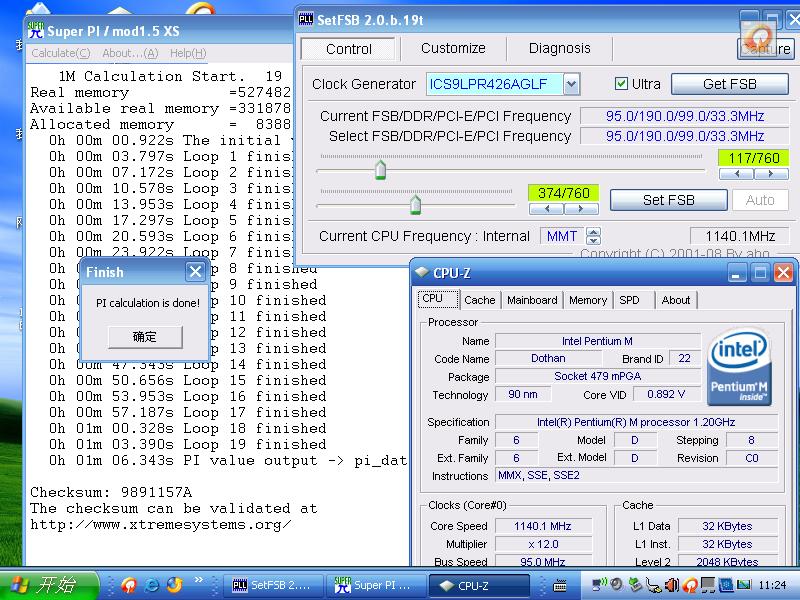Screen dimensions: 800x600
Task: Open the Start menu button
Action: click(48, 585)
